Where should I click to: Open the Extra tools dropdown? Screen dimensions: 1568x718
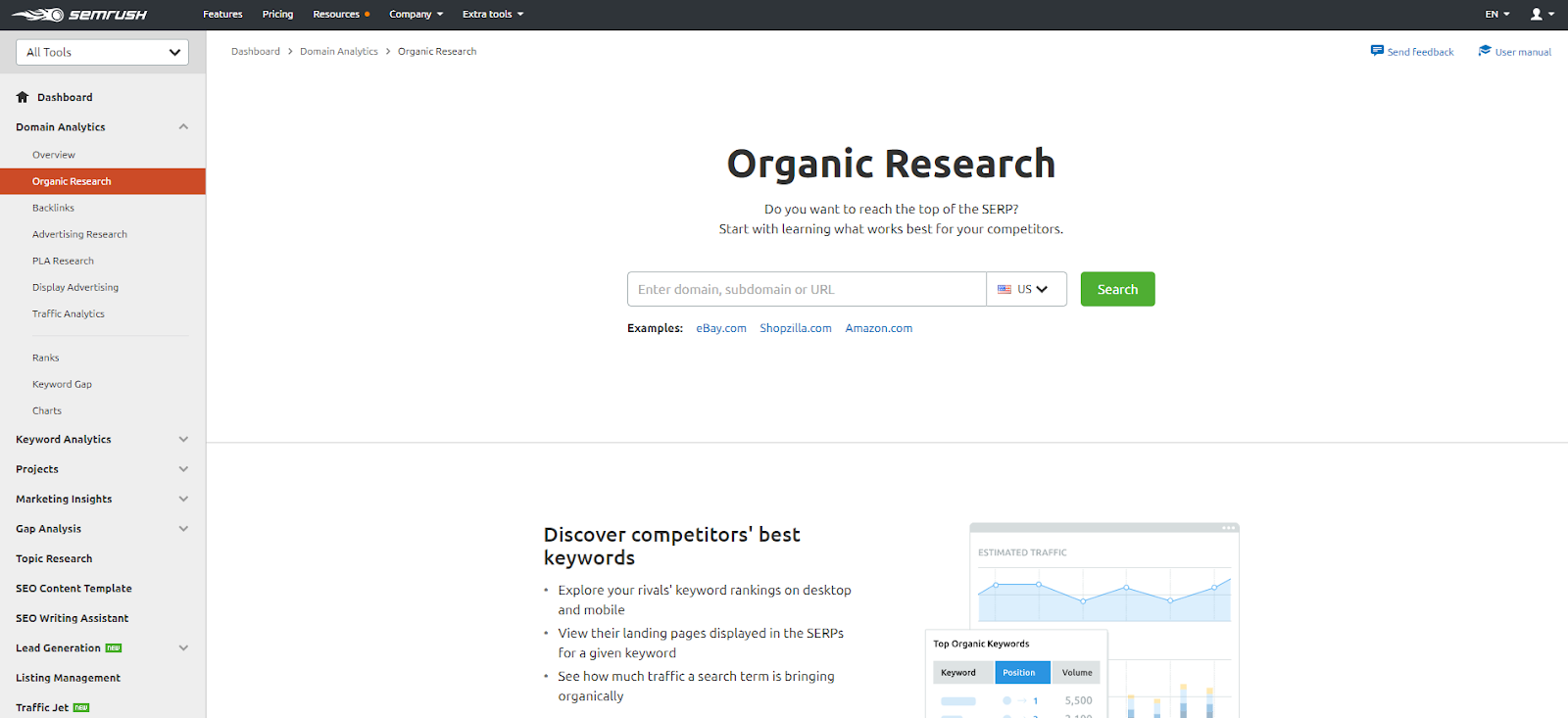point(493,15)
